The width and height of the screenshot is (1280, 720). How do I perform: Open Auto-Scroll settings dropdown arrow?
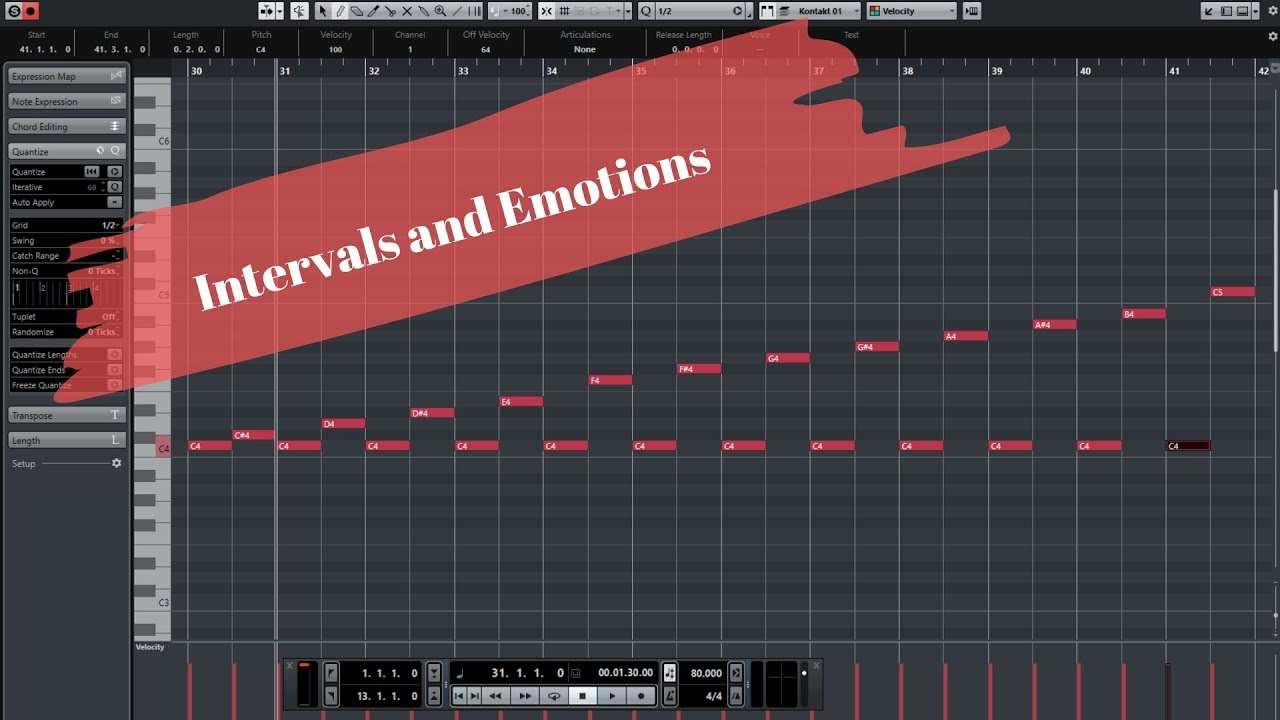[x=280, y=11]
